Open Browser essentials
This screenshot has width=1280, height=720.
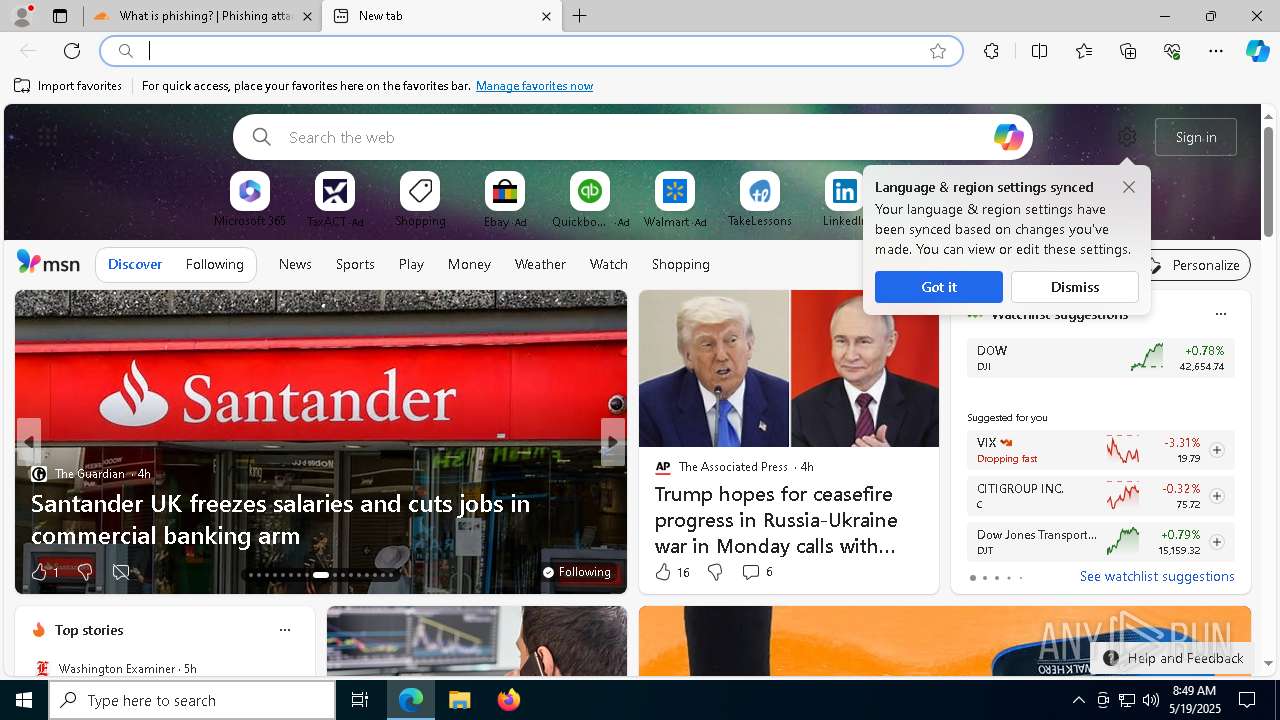(1172, 51)
